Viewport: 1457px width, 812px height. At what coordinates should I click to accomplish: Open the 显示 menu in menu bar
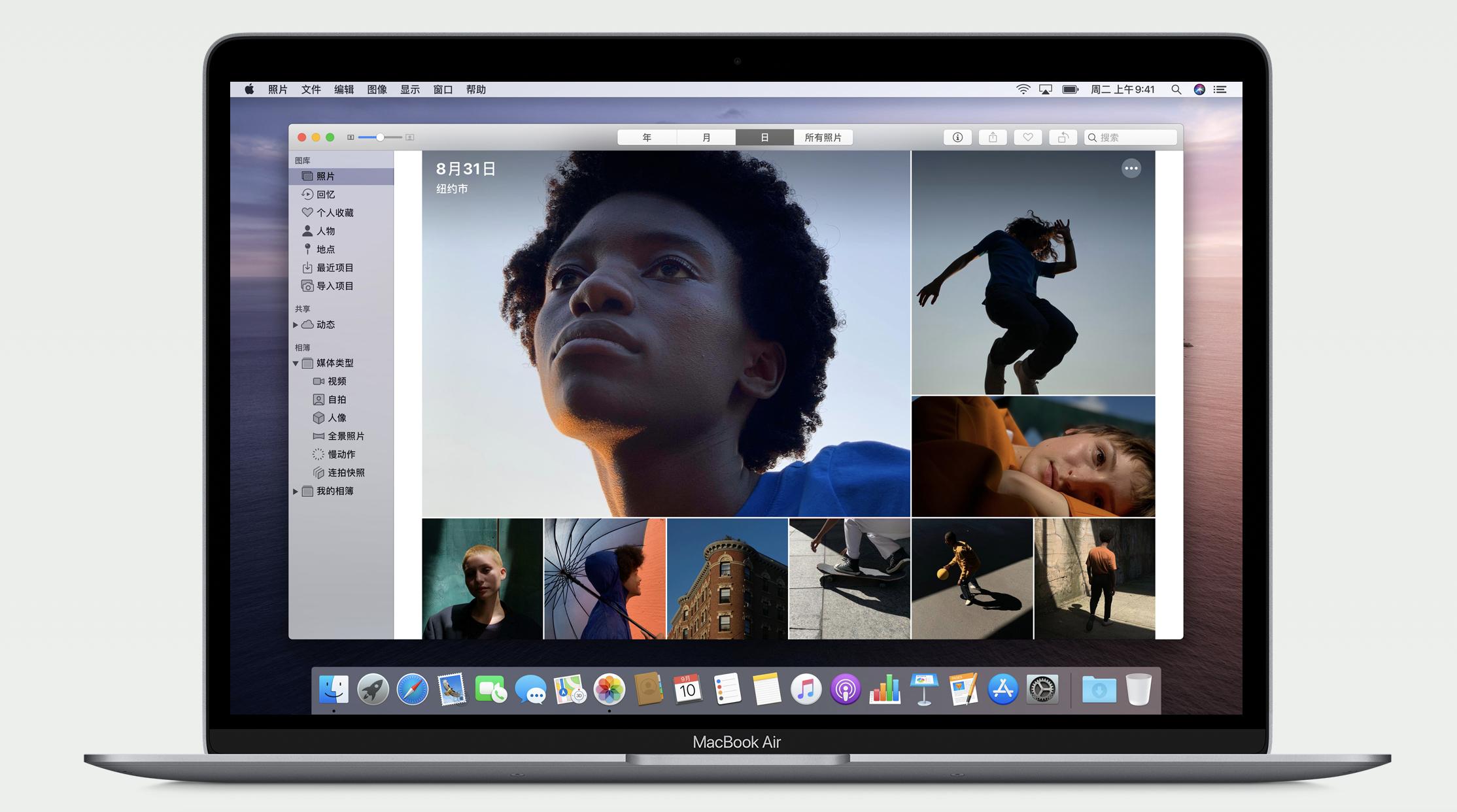click(x=410, y=90)
